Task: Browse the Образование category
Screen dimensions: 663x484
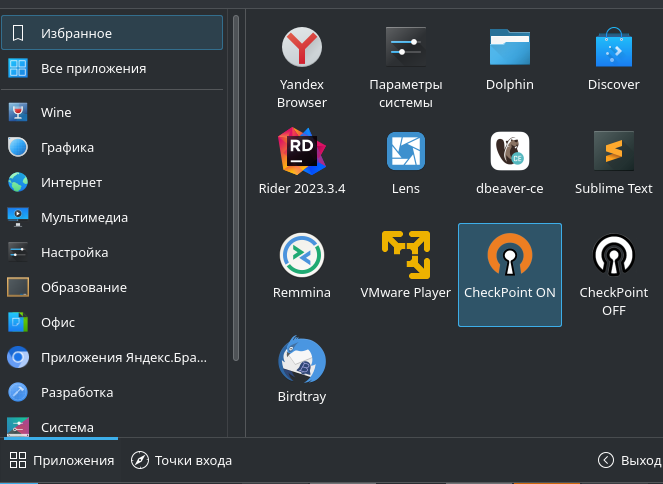Action: click(112, 287)
